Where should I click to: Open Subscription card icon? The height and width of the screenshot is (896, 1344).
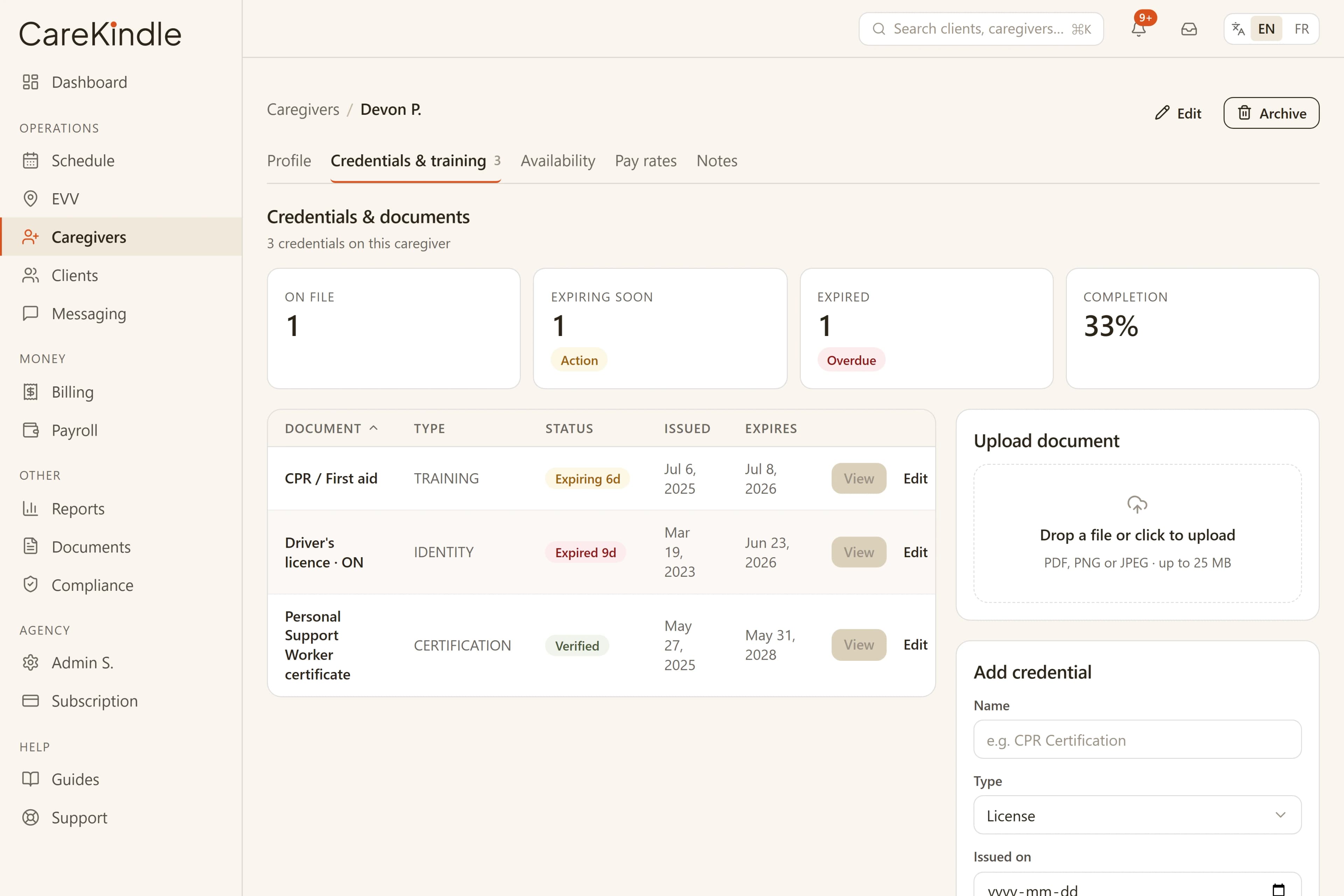click(x=30, y=701)
